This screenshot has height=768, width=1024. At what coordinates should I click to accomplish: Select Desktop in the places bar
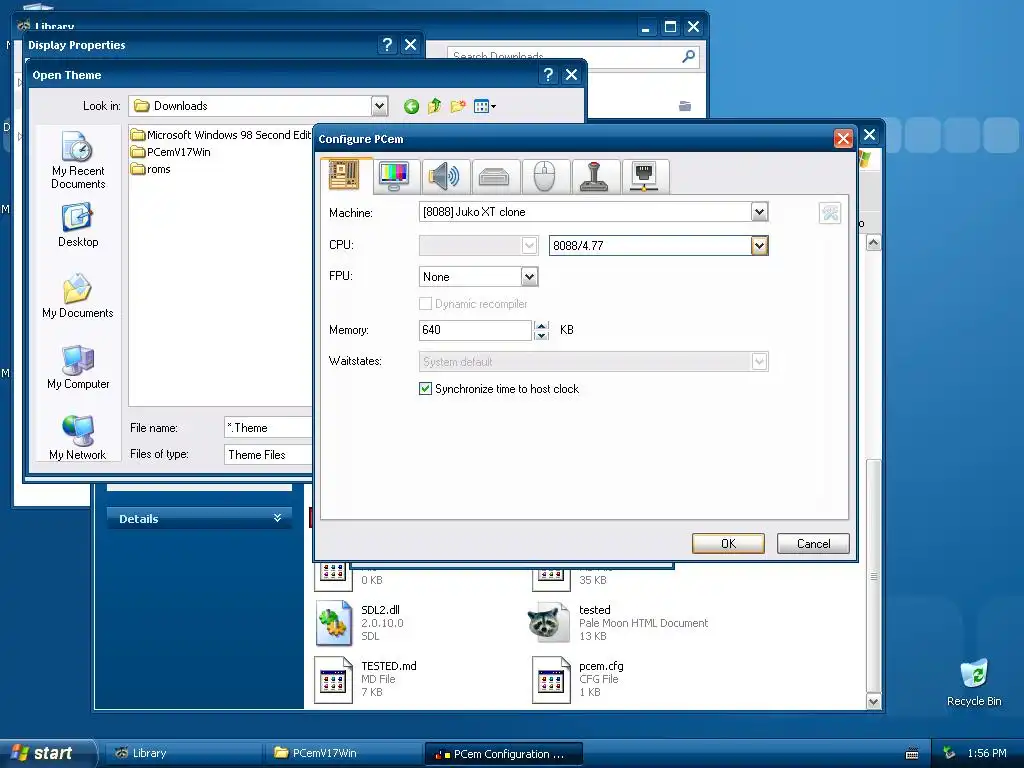(x=78, y=225)
